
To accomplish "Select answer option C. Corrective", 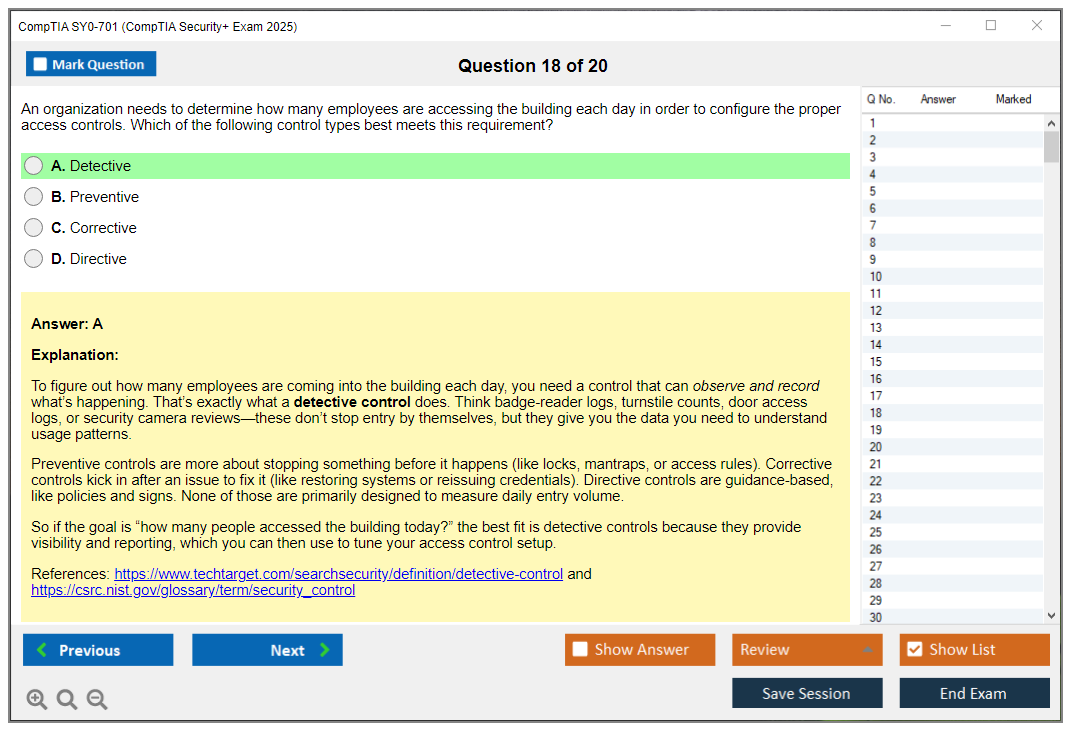I will (x=33, y=227).
